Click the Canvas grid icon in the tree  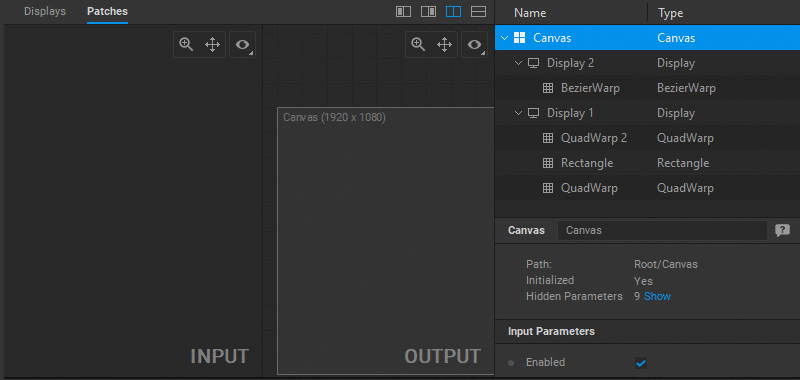click(x=519, y=38)
